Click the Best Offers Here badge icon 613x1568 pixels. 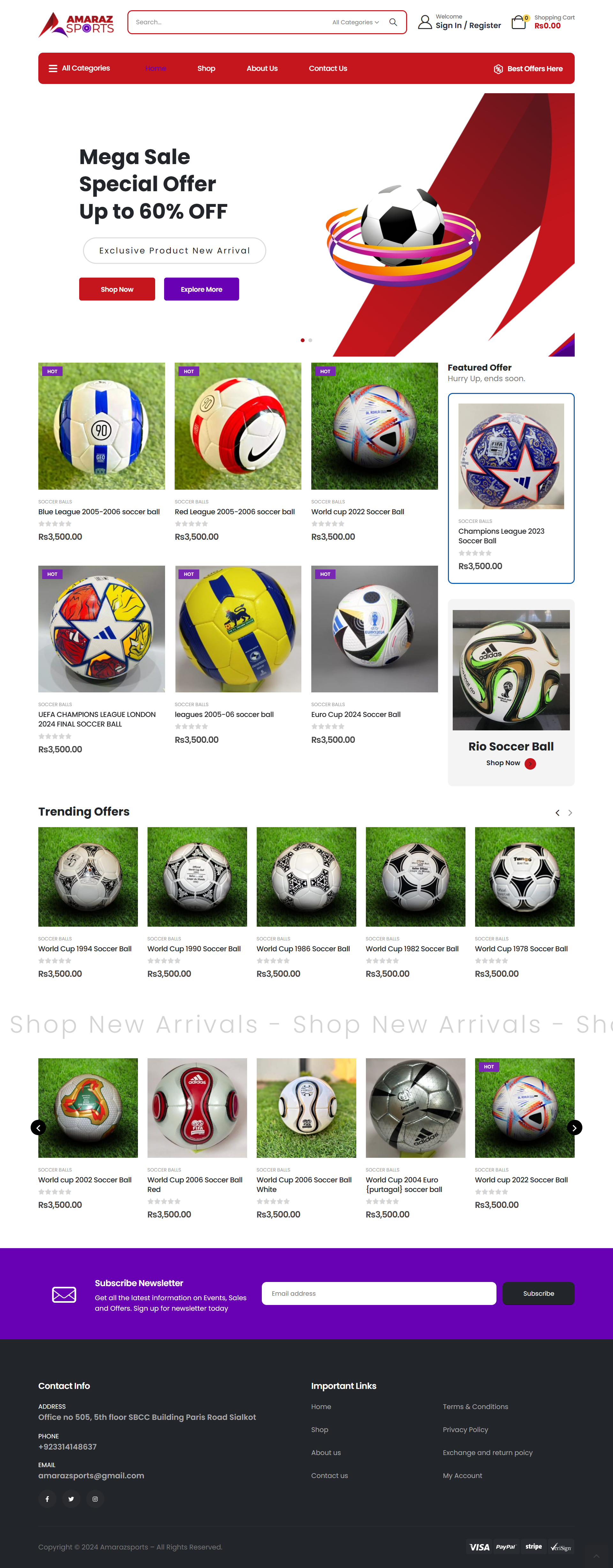click(x=498, y=69)
